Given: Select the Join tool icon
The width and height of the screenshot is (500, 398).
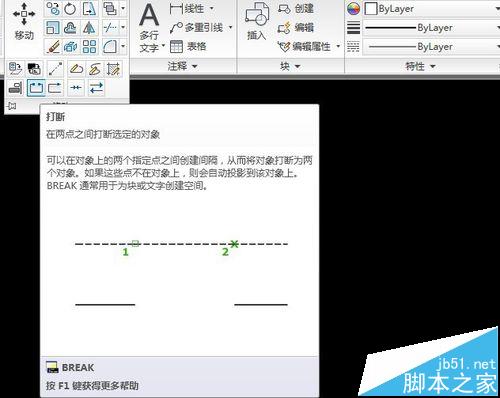Looking at the screenshot, I should click(76, 88).
